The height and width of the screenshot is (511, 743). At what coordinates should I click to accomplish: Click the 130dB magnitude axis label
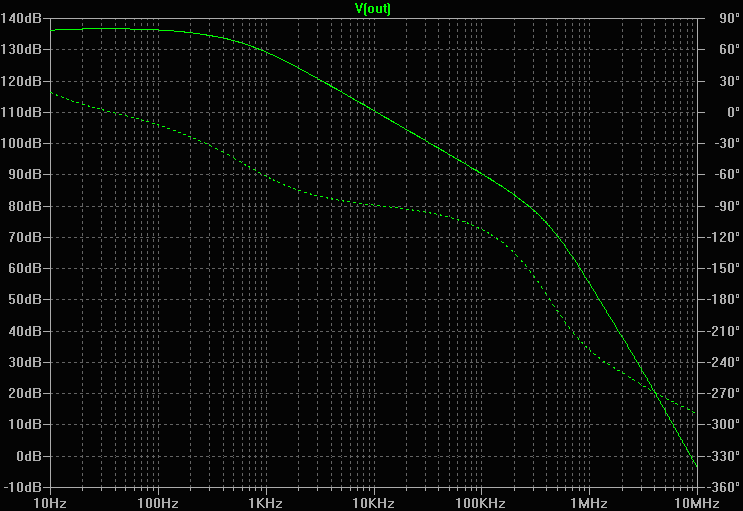(21, 49)
